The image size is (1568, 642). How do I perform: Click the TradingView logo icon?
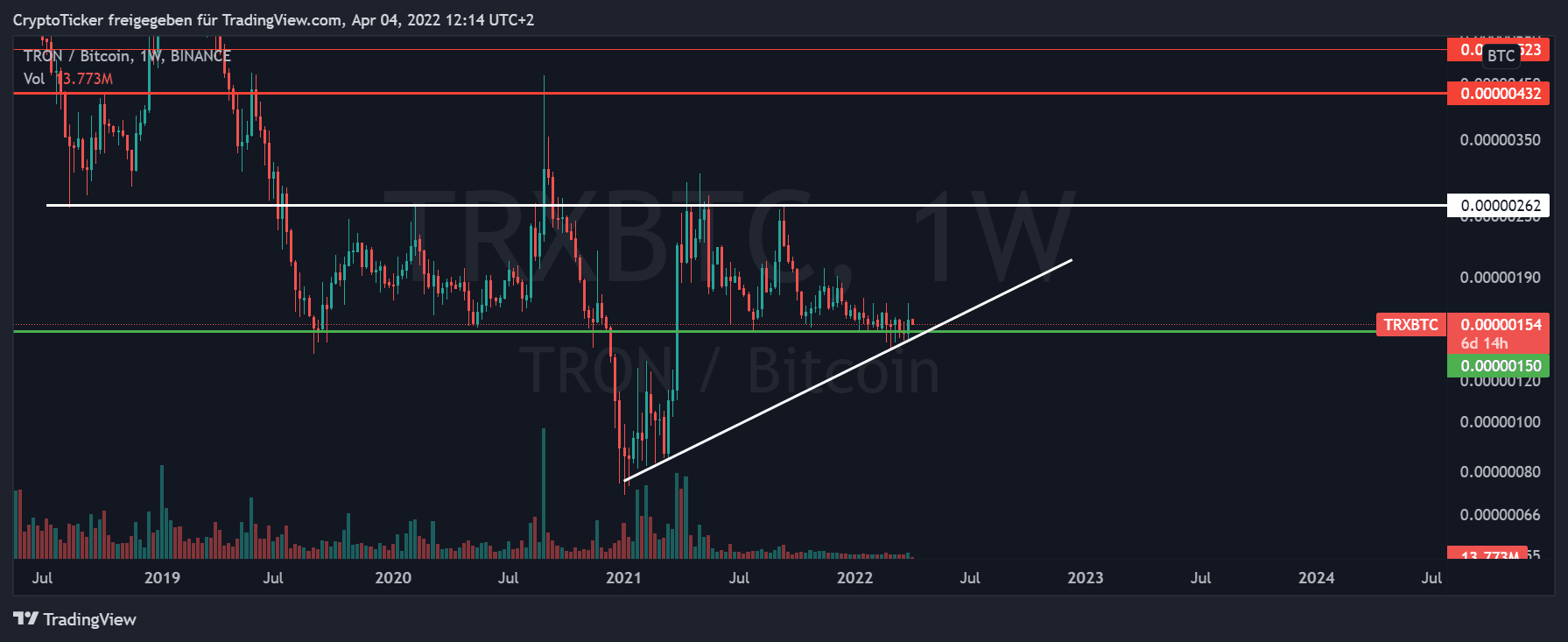[x=25, y=619]
